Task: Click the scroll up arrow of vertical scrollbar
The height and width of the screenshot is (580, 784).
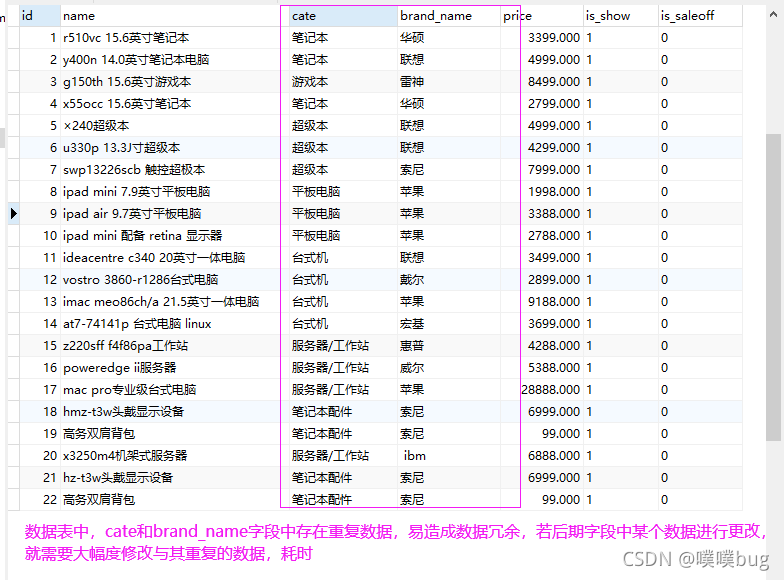Action: (x=774, y=14)
